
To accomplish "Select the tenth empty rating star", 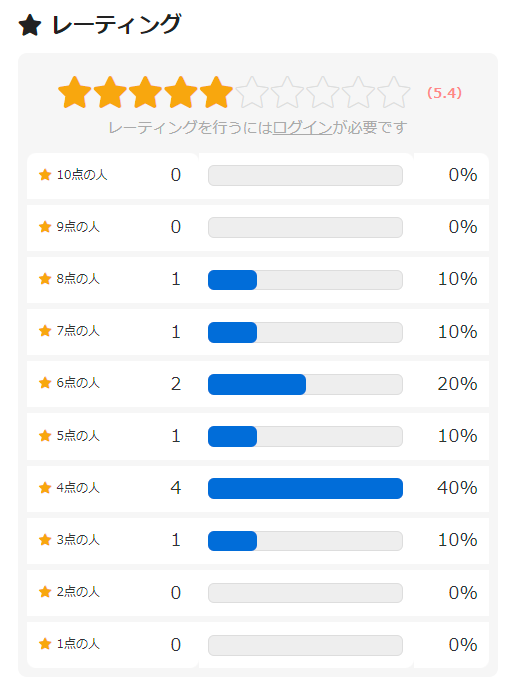I will [394, 93].
